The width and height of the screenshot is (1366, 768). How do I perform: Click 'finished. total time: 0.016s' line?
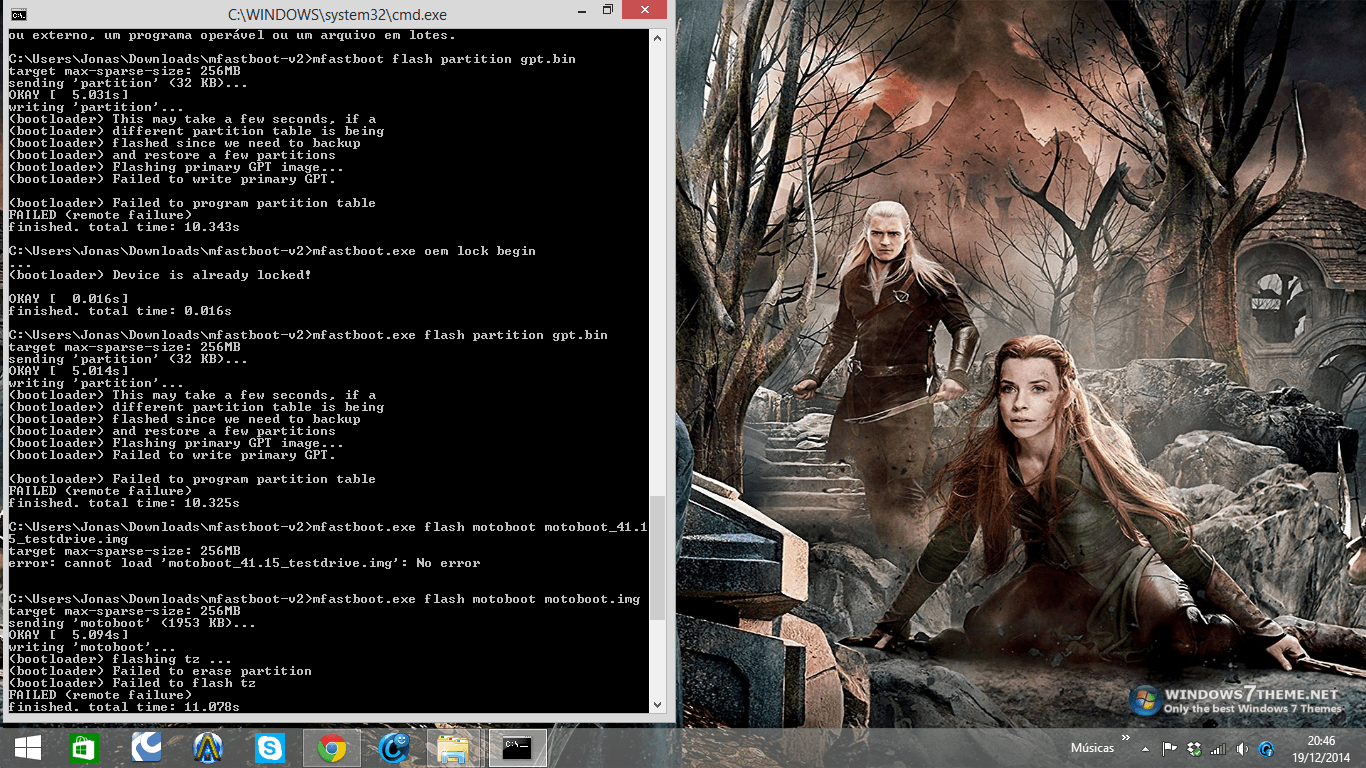pos(120,311)
